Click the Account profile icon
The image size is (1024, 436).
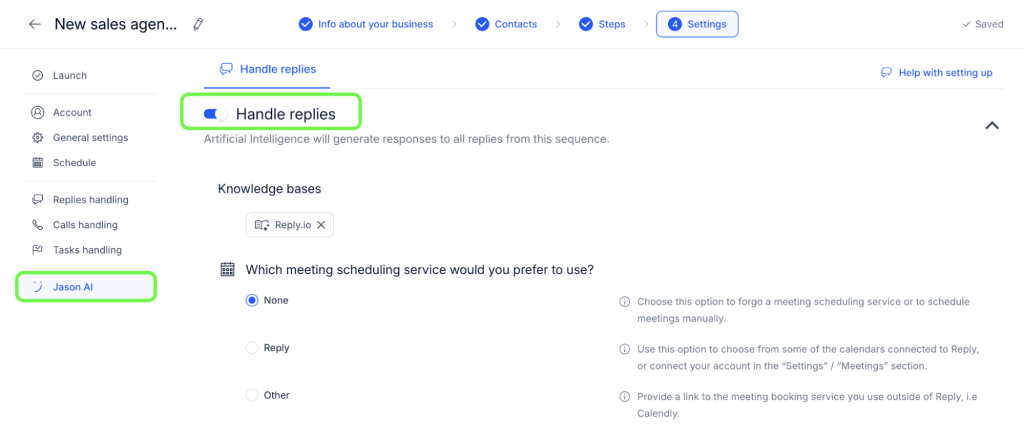[x=38, y=112]
